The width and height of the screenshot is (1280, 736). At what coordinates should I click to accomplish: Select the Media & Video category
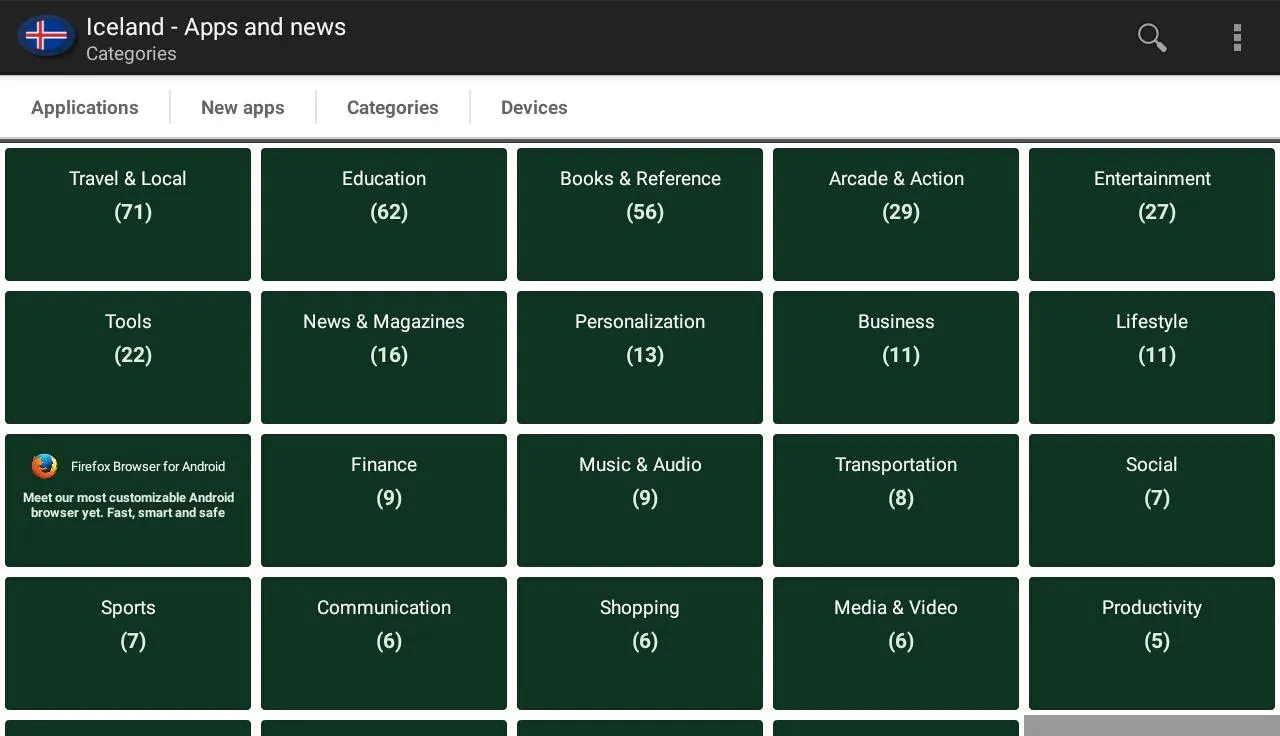[x=896, y=643]
